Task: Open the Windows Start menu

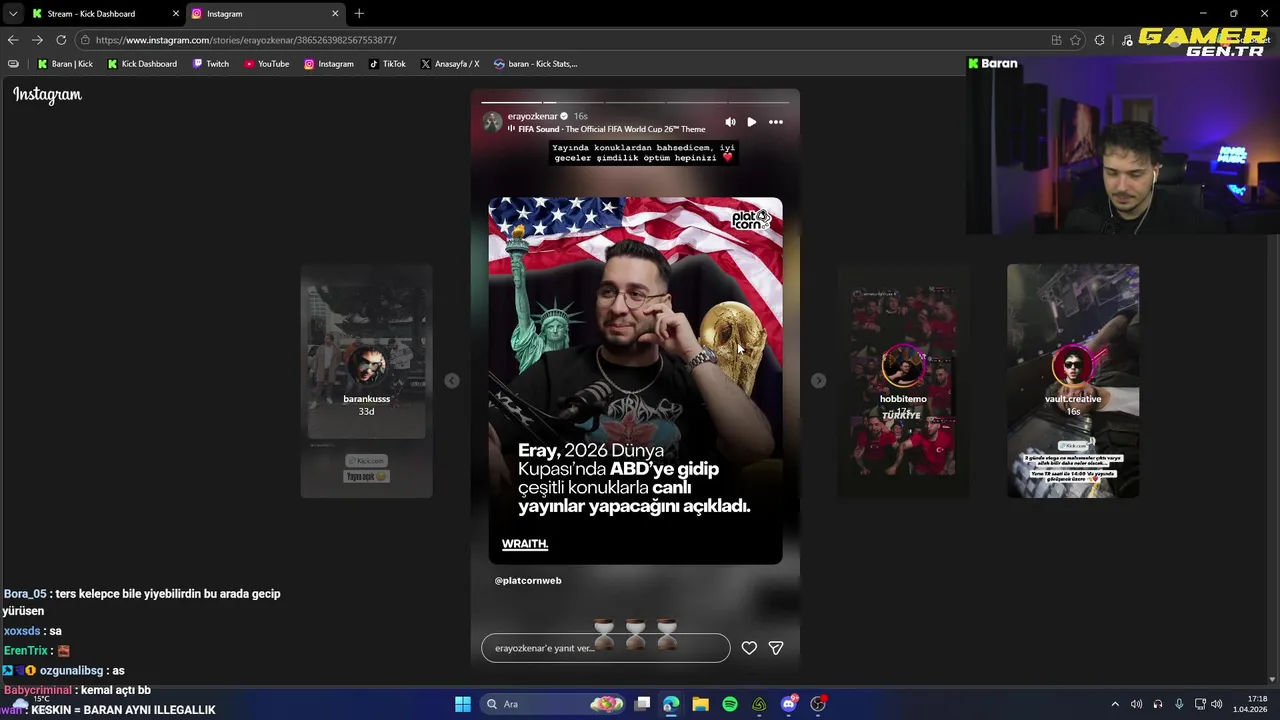Action: pos(463,704)
